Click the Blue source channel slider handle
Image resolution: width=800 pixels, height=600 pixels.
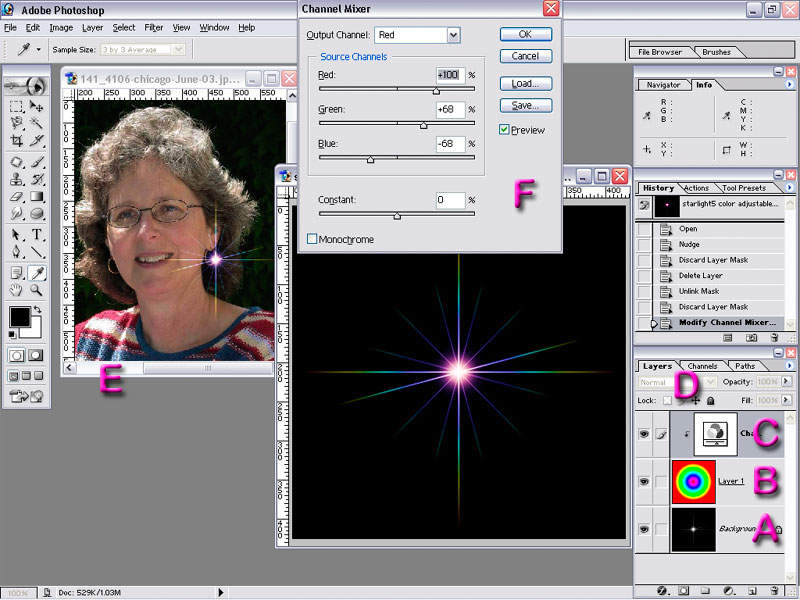tap(370, 160)
